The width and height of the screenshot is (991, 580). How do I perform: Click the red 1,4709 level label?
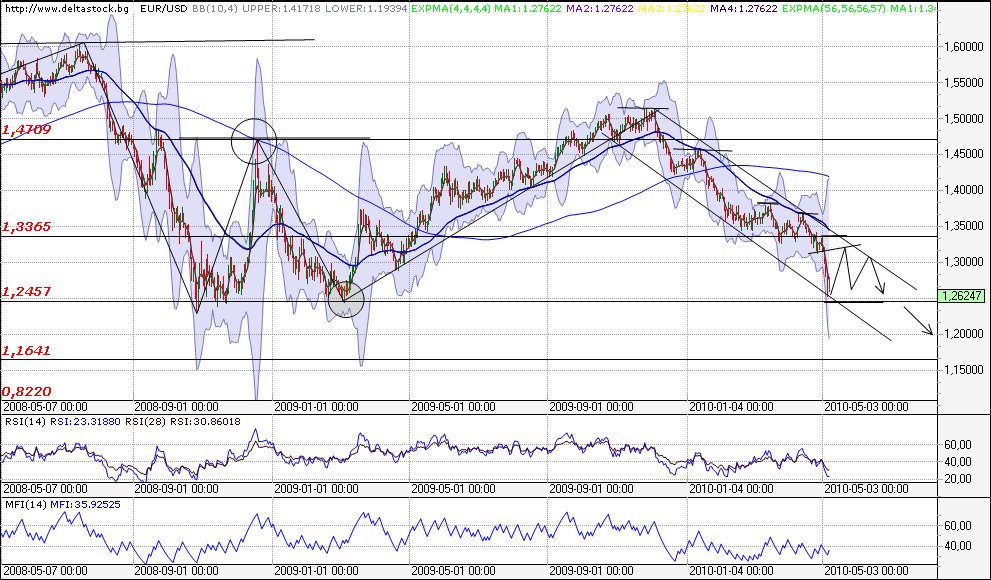[x=26, y=130]
